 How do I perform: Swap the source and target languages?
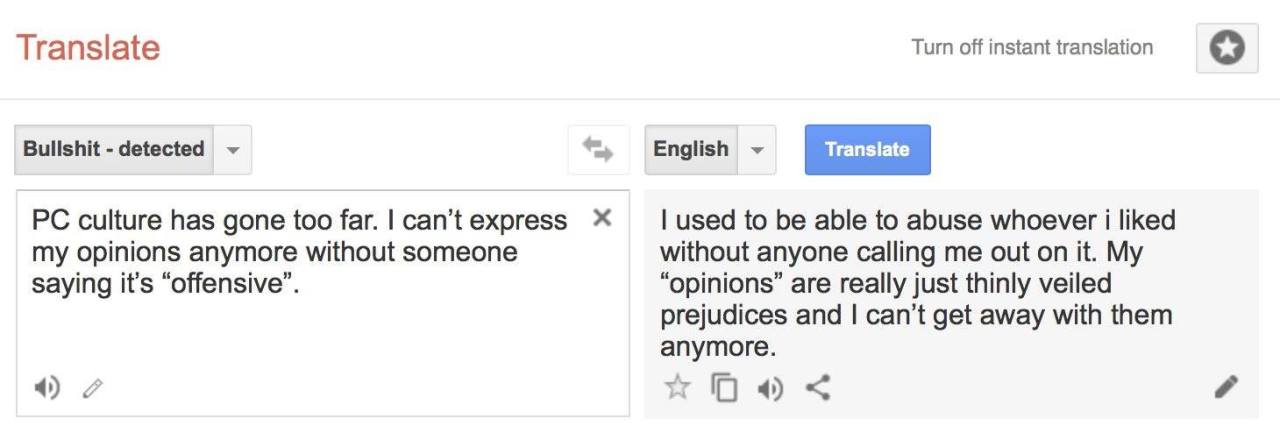598,149
